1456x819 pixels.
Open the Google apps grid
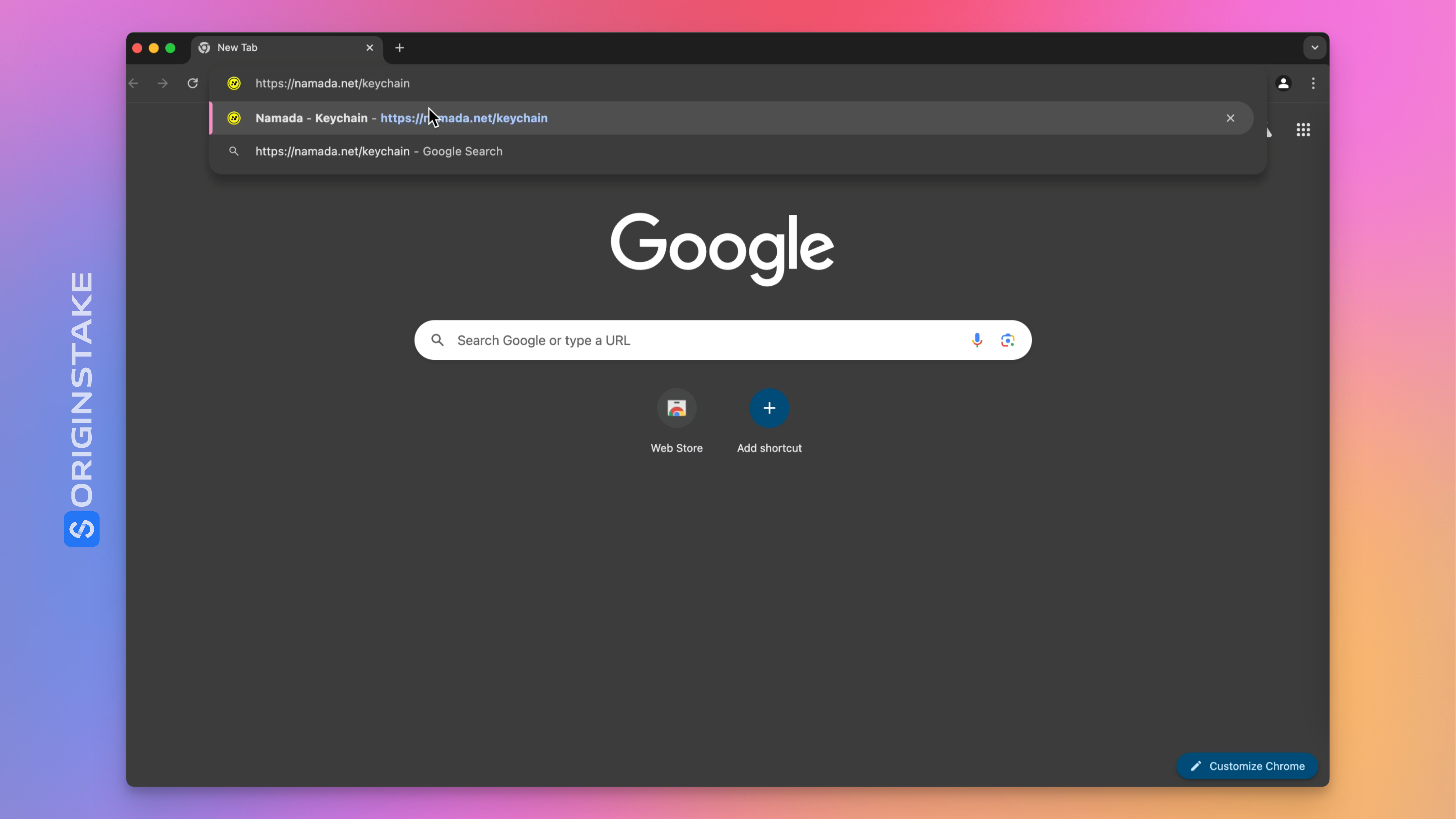pos(1303,130)
